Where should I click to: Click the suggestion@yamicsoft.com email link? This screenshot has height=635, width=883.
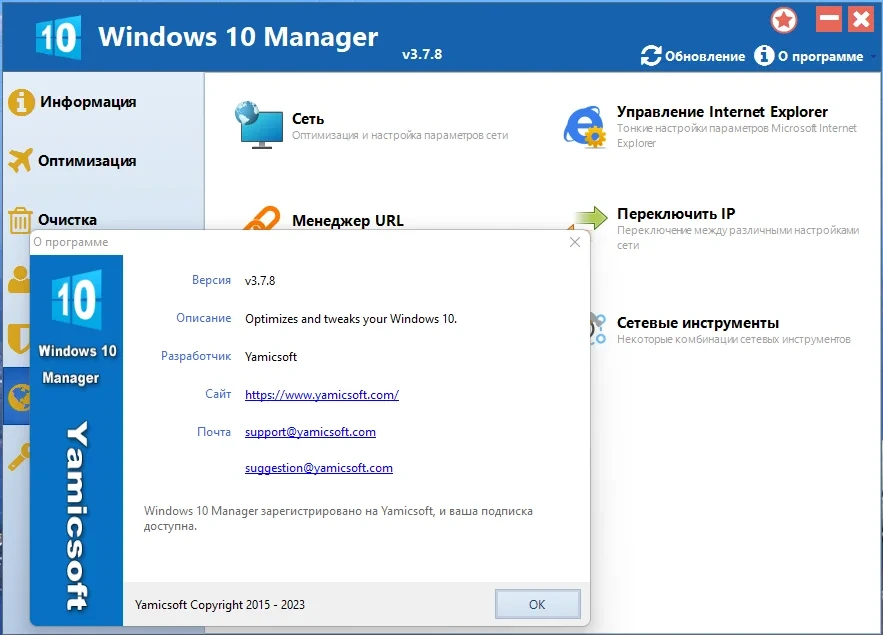point(319,468)
